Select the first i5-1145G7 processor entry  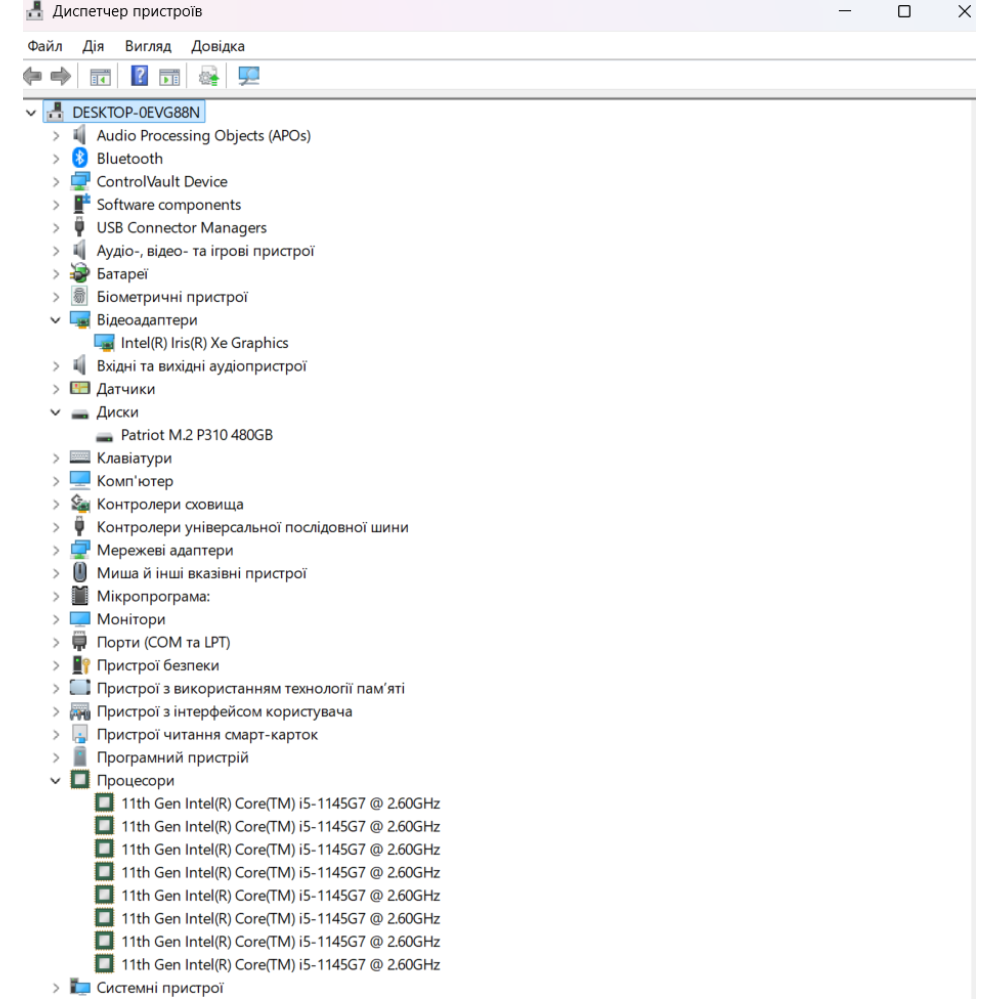click(x=280, y=804)
